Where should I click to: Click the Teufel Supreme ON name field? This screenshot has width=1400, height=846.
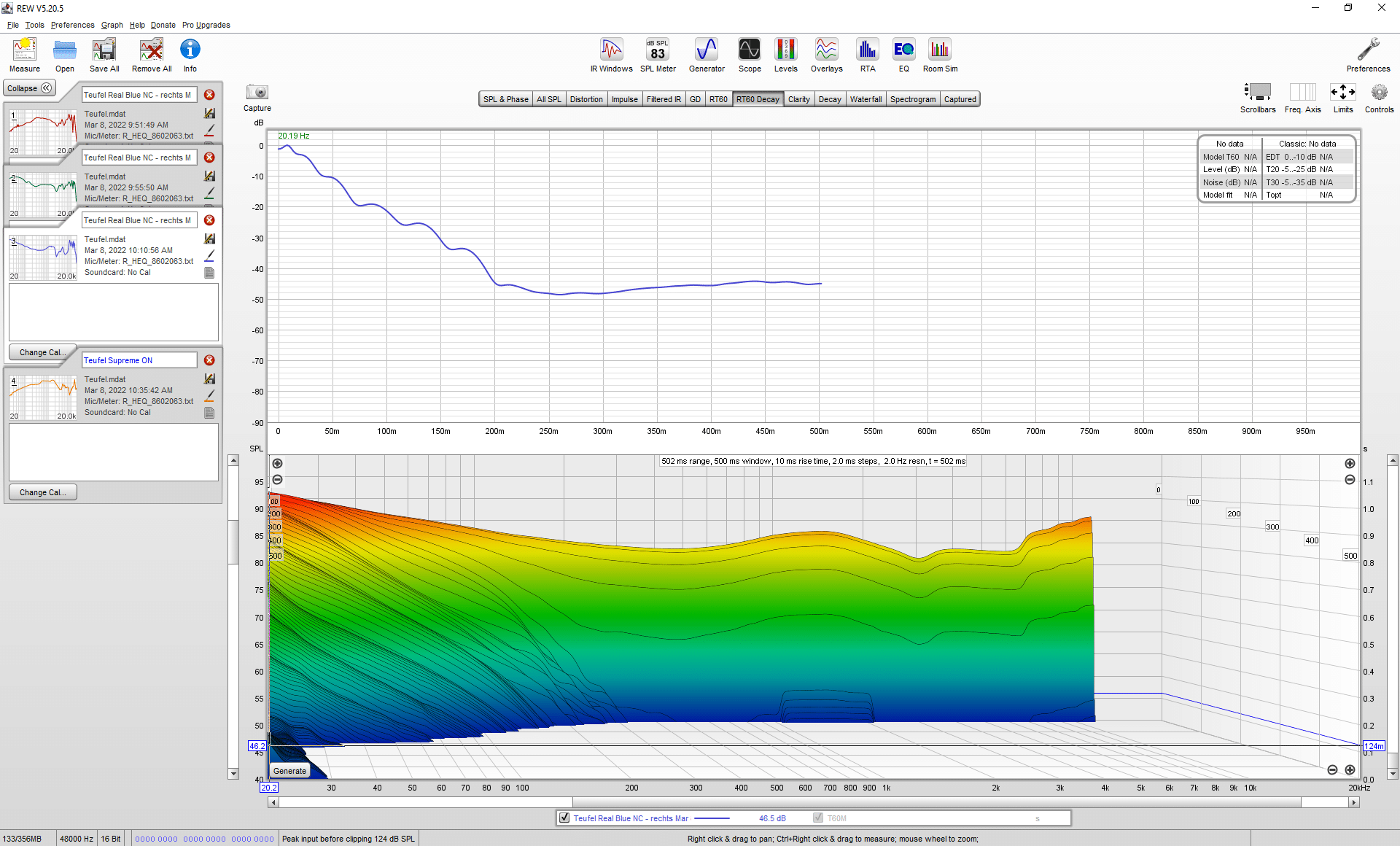139,360
